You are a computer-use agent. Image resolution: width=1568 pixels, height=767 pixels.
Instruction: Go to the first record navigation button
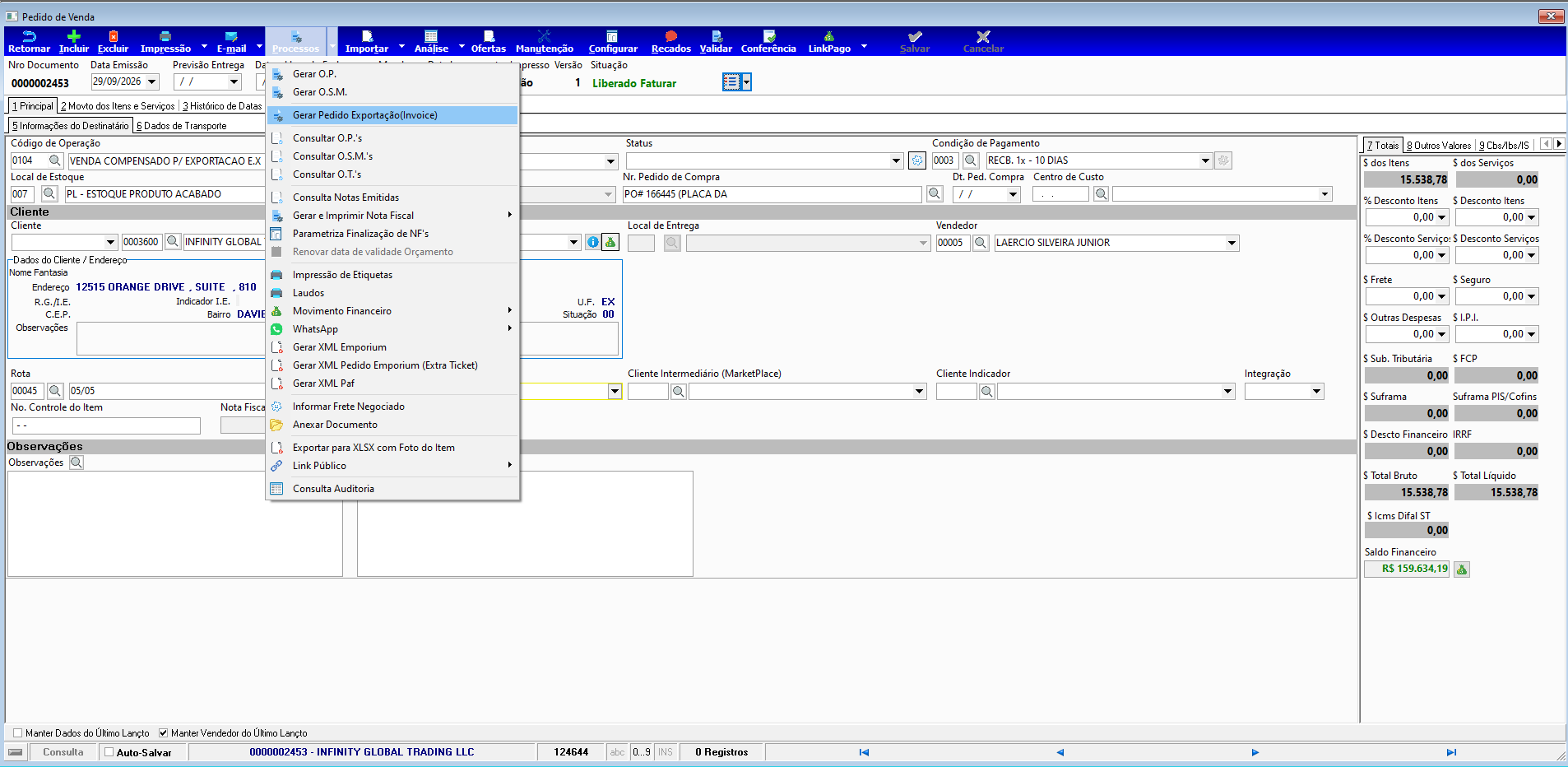pyautogui.click(x=864, y=752)
